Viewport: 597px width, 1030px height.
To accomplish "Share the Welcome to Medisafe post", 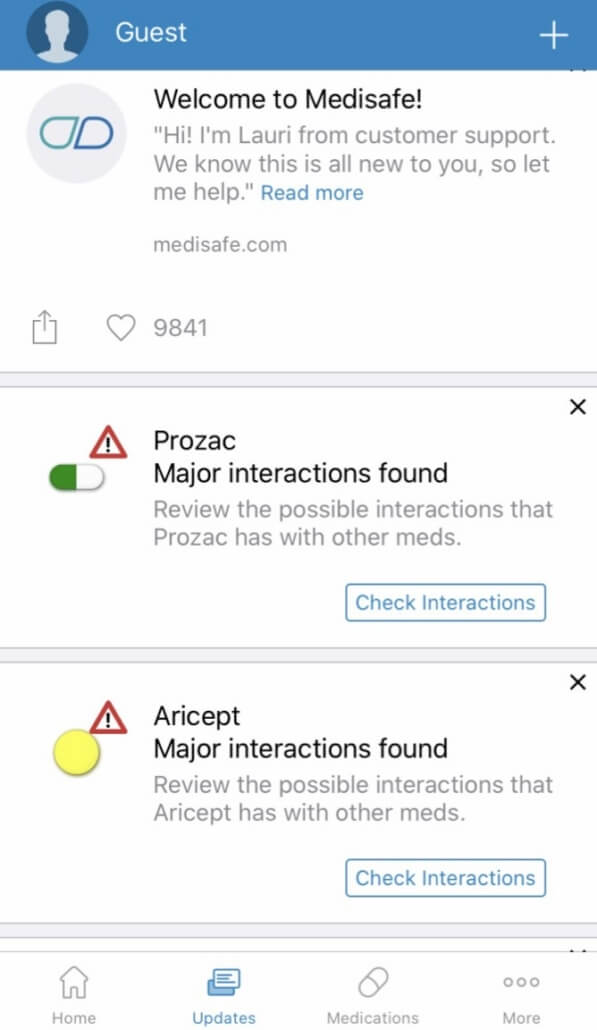I will (45, 326).
